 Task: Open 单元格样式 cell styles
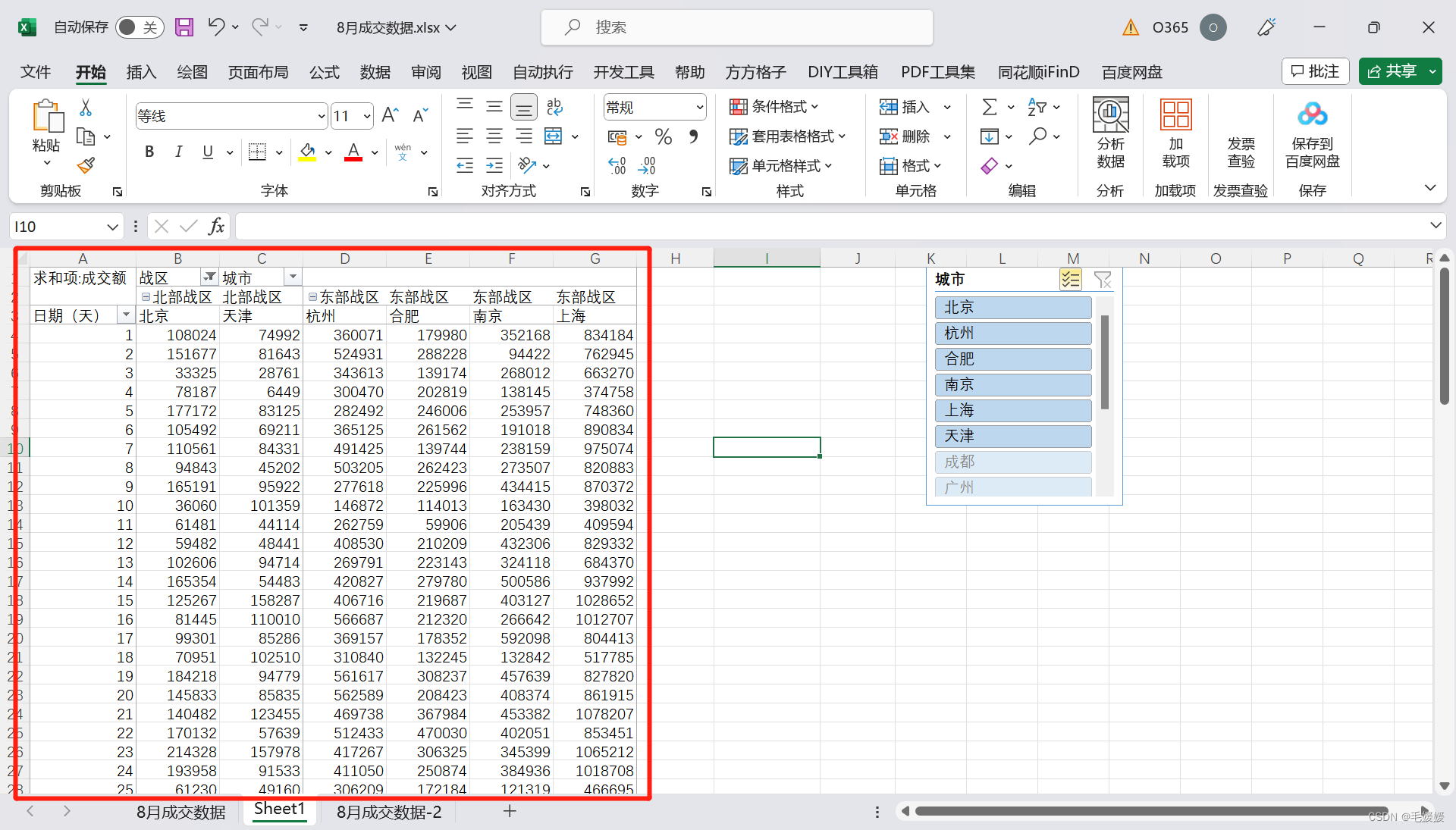click(x=780, y=165)
